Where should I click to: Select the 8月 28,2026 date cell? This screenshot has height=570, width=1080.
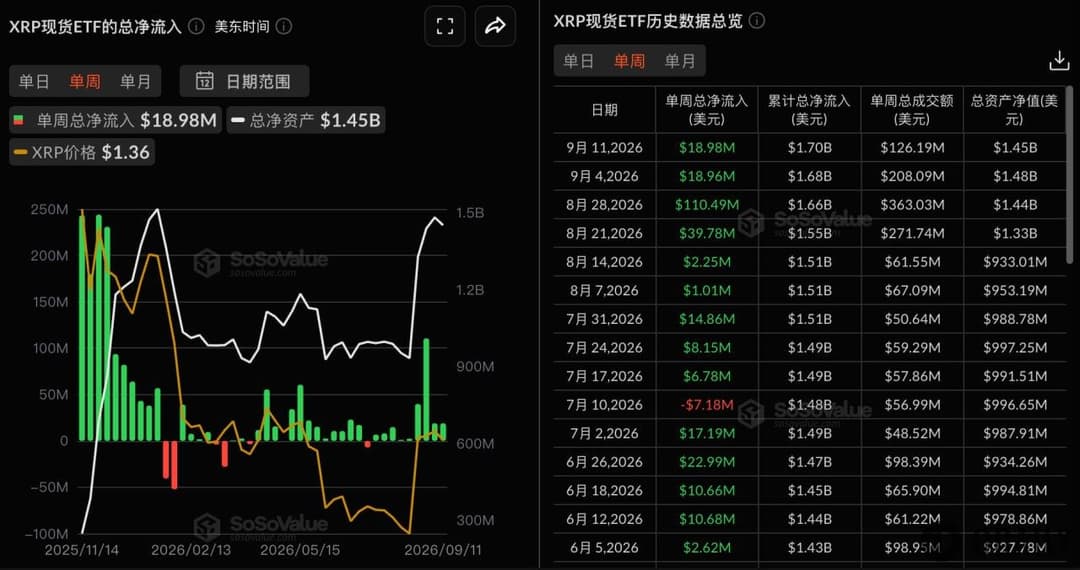coord(605,204)
